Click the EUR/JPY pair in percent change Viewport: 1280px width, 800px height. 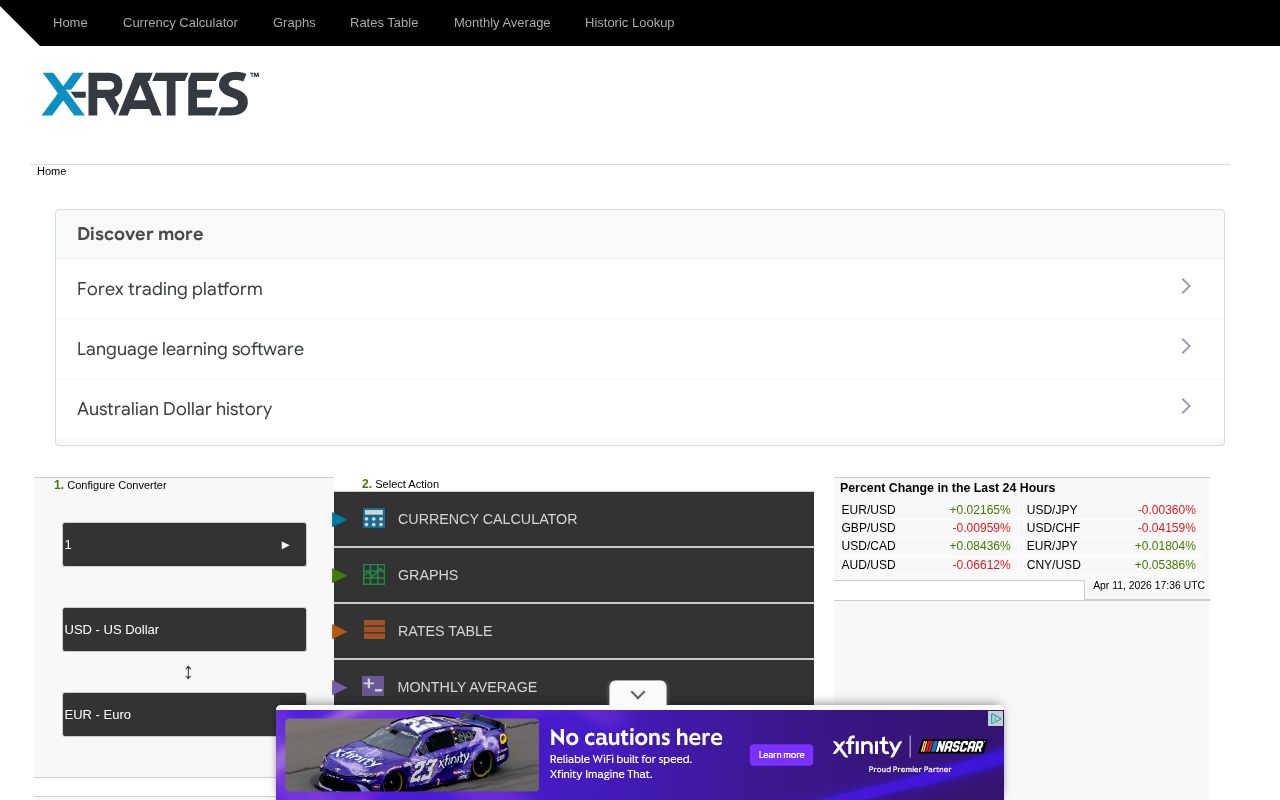click(1052, 546)
